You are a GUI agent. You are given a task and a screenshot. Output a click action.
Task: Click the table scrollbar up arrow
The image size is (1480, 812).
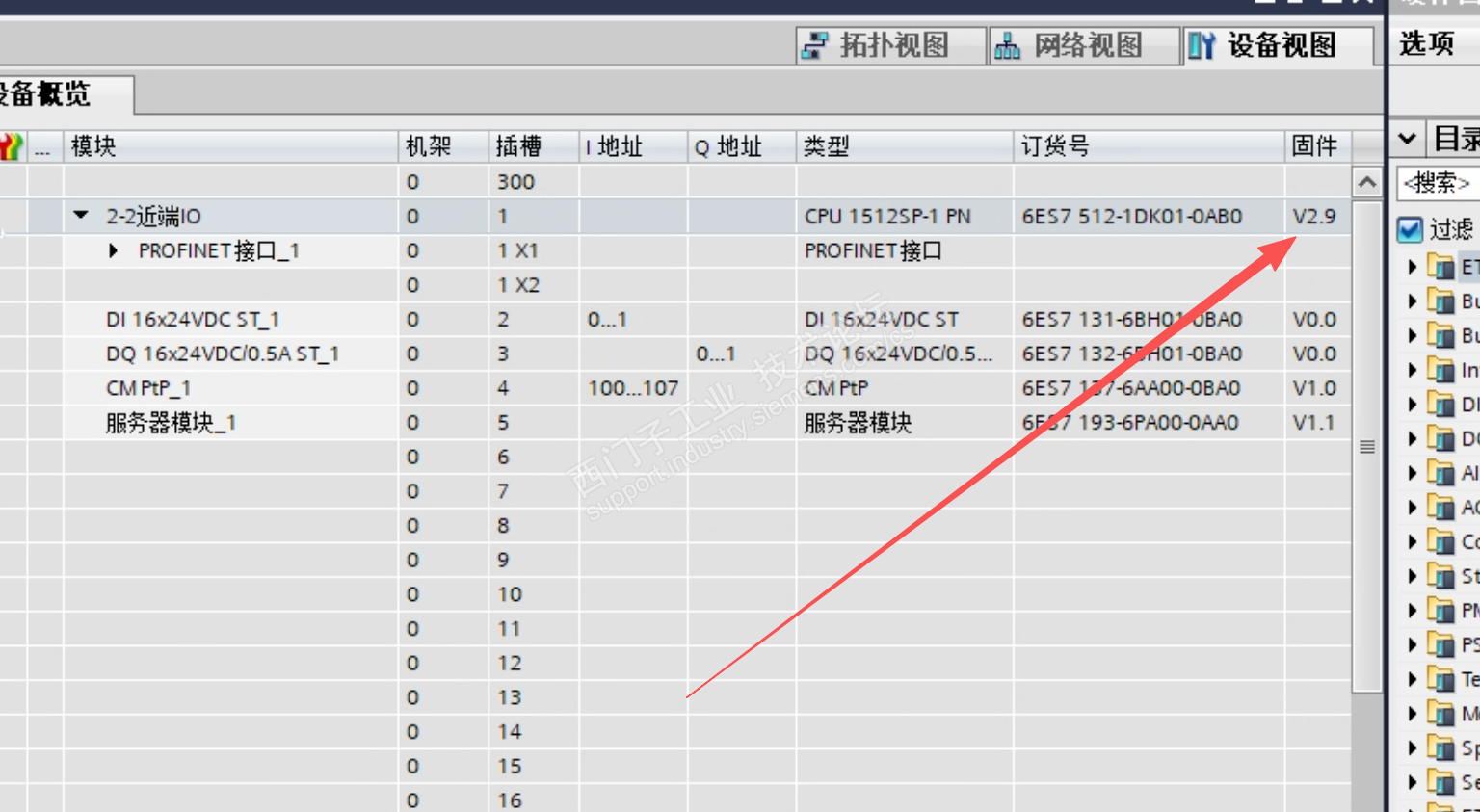[1367, 182]
